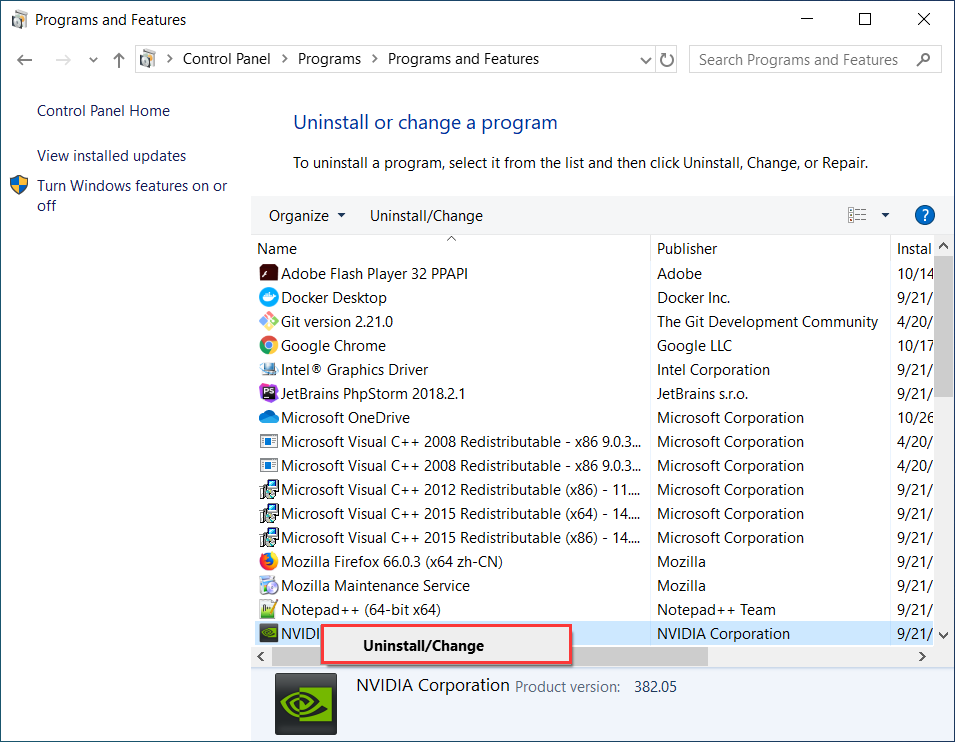Open View installed updates link
Image resolution: width=955 pixels, height=742 pixels.
pos(111,156)
